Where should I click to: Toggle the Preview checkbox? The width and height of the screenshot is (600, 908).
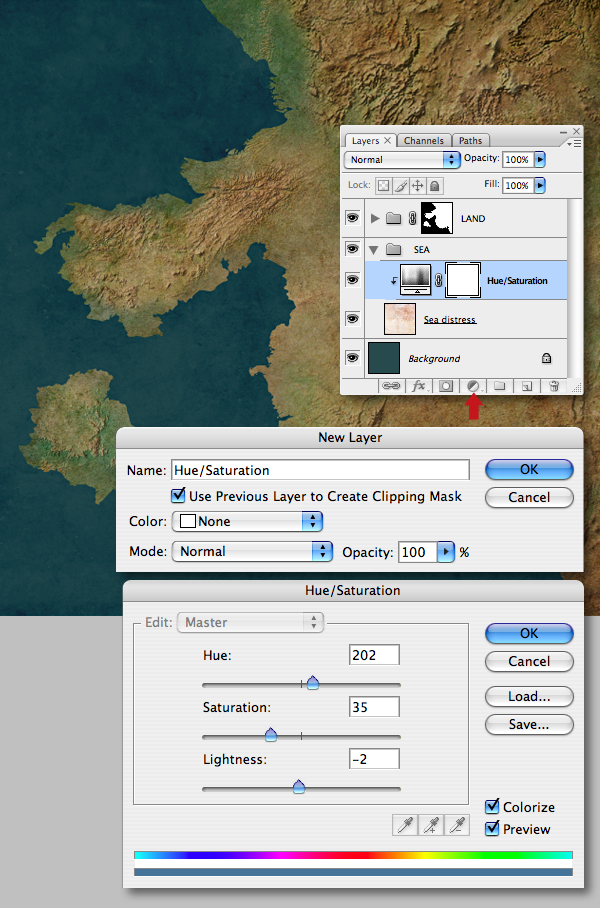(x=492, y=828)
